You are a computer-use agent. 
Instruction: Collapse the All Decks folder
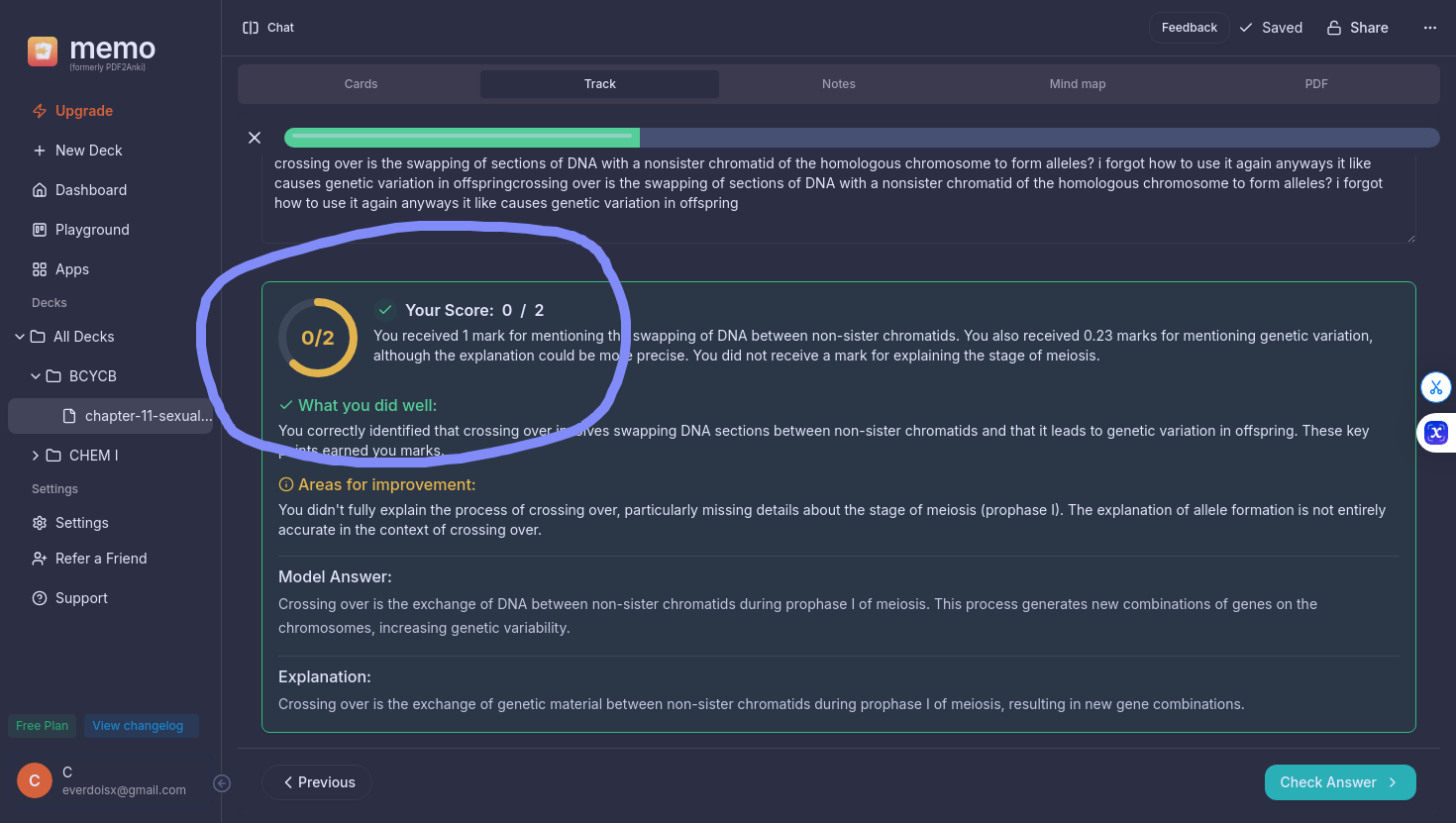(x=20, y=337)
